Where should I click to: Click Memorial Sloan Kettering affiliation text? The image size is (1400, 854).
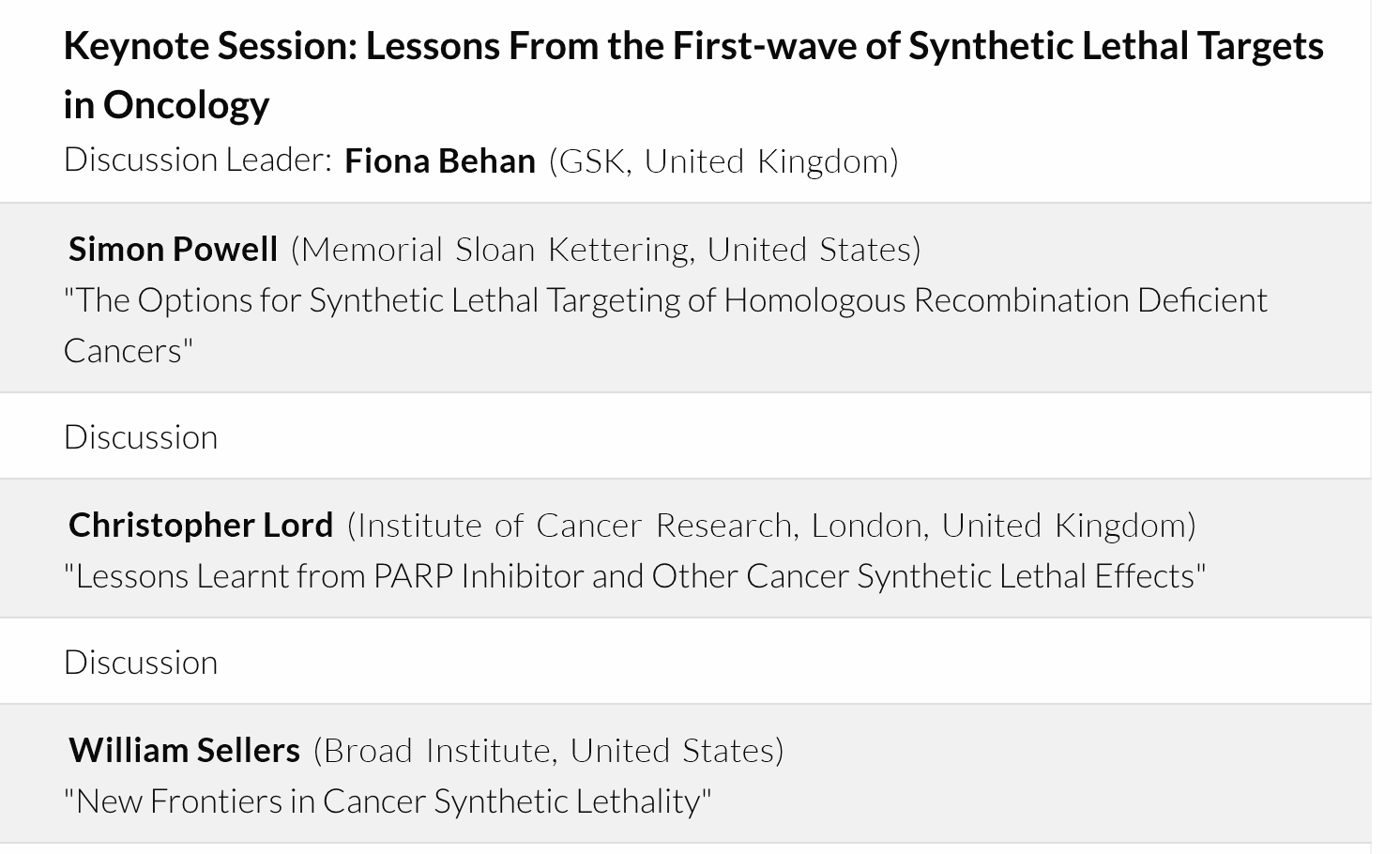(498, 249)
